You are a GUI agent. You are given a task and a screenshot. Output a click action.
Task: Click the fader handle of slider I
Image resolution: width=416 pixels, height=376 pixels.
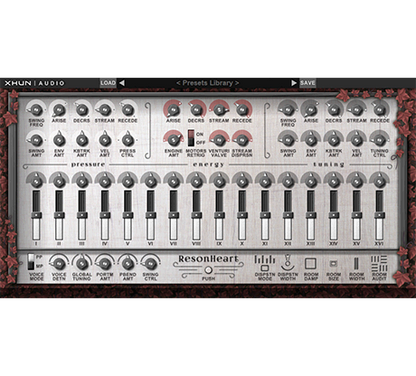pos(36,215)
